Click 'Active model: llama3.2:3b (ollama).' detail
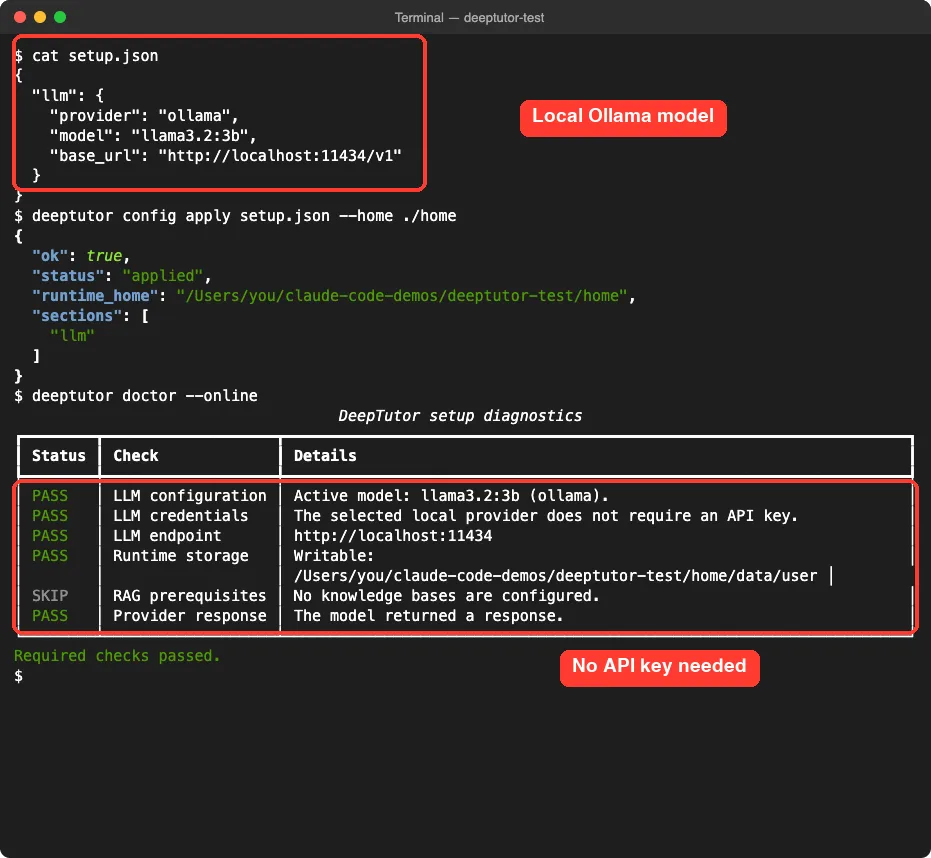The width and height of the screenshot is (931, 858). 451,496
